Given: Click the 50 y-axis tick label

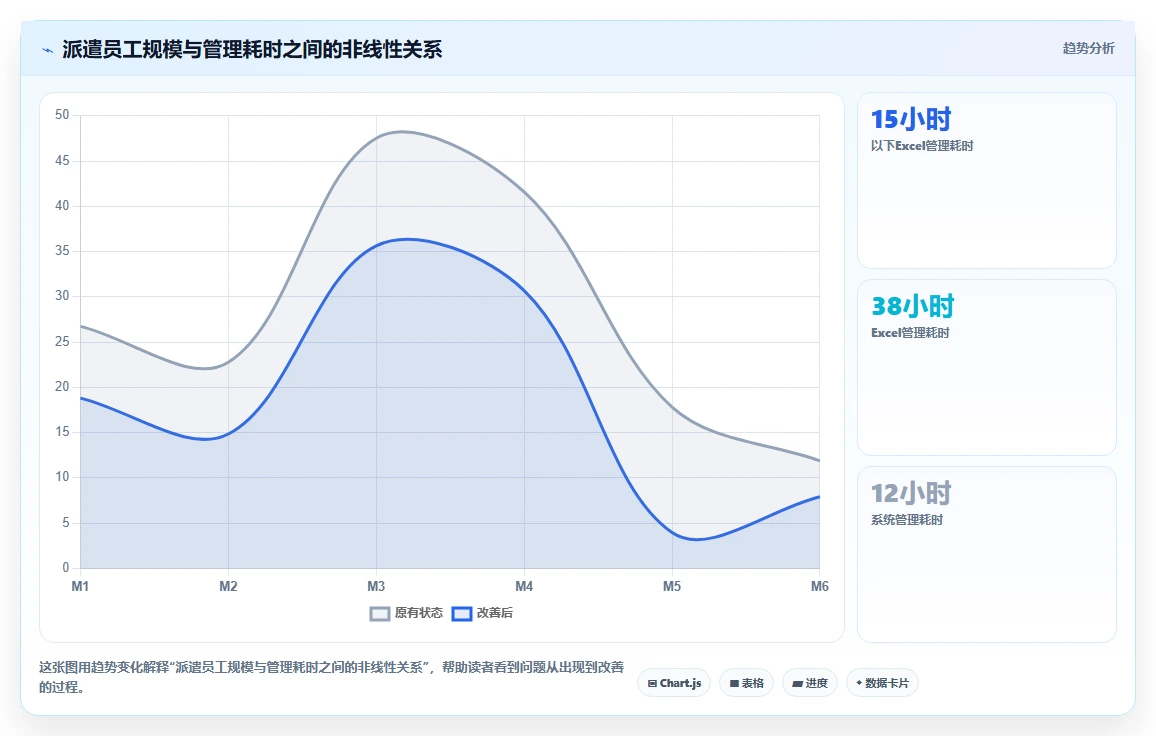Looking at the screenshot, I should point(62,114).
